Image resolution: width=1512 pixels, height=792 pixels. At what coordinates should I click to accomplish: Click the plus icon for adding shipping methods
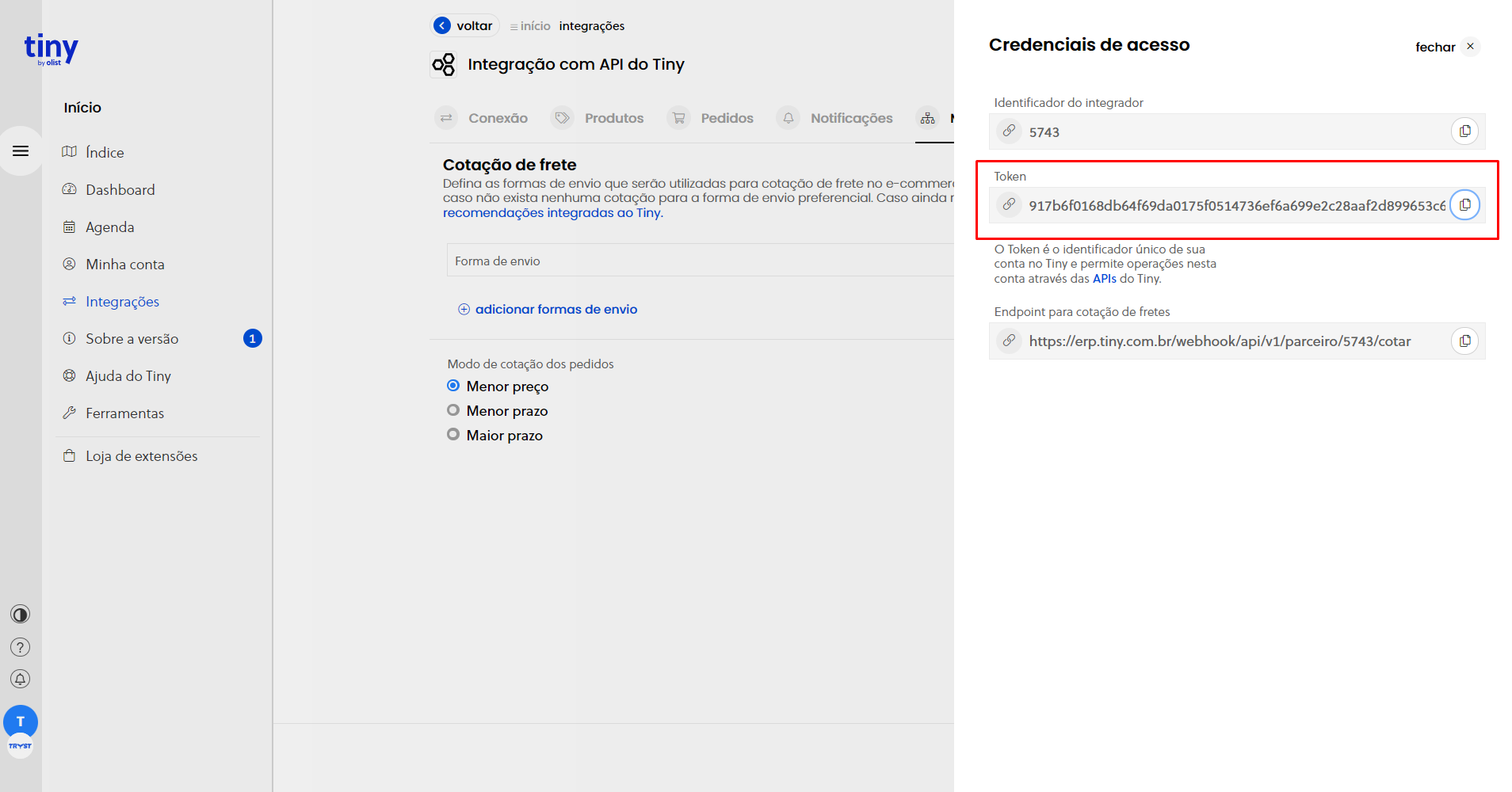[x=464, y=309]
